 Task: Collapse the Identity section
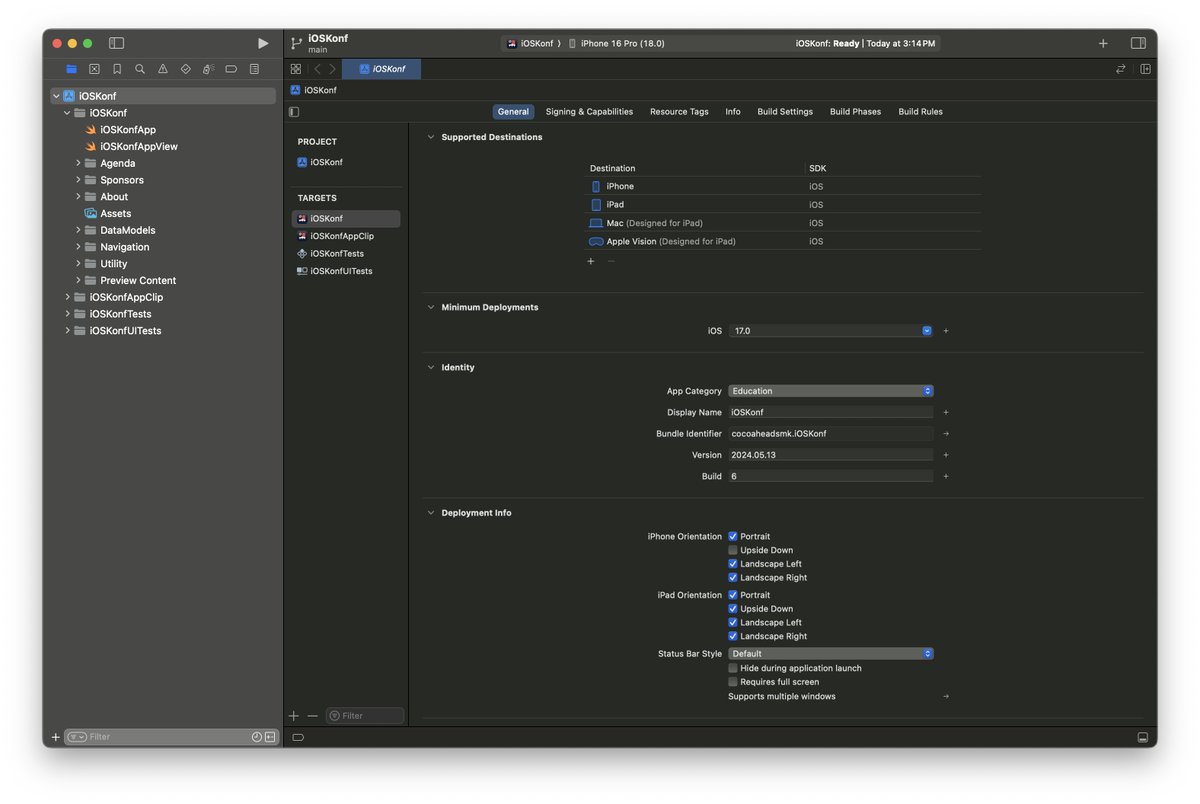point(431,367)
